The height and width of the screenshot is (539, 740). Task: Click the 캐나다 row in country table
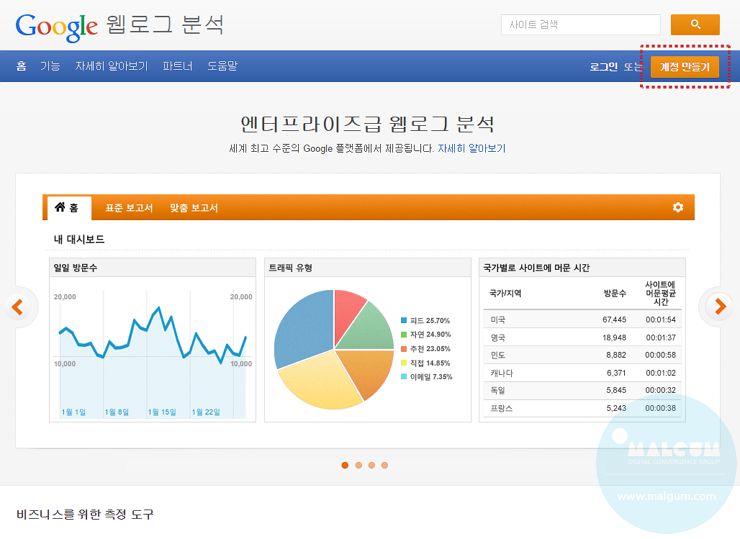point(582,373)
